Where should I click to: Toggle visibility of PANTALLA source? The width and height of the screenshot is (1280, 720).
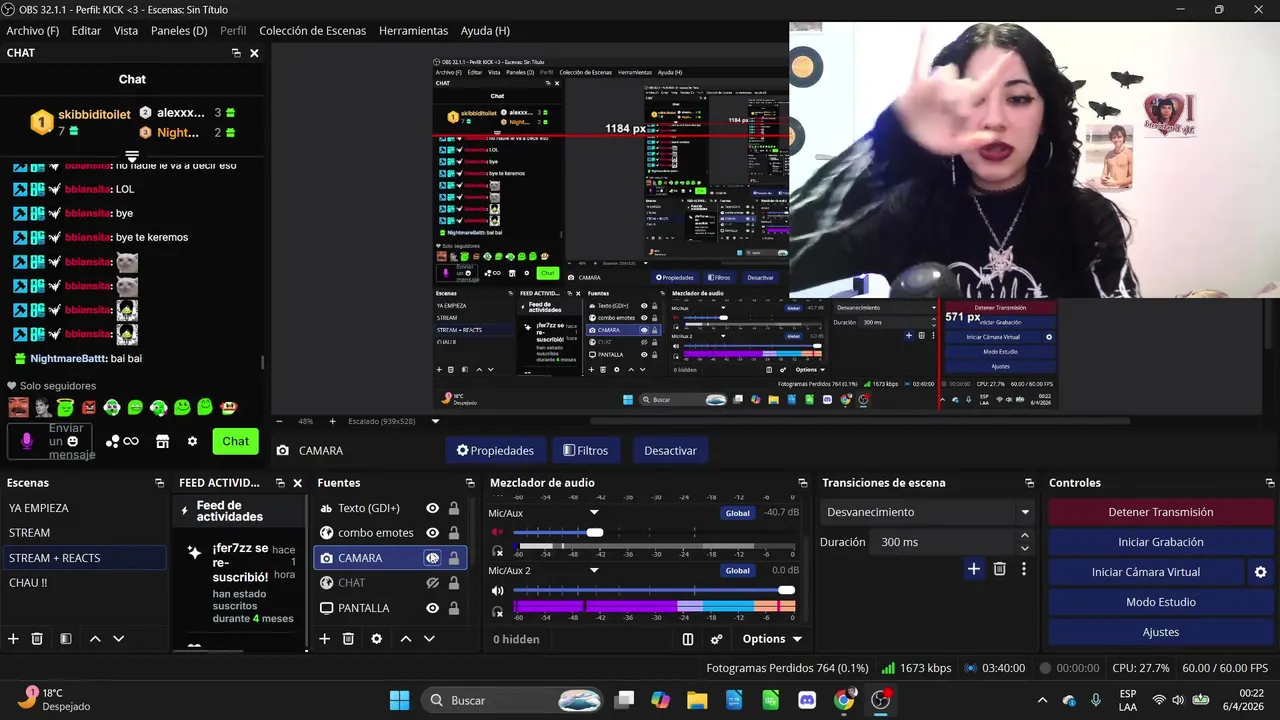coord(432,608)
